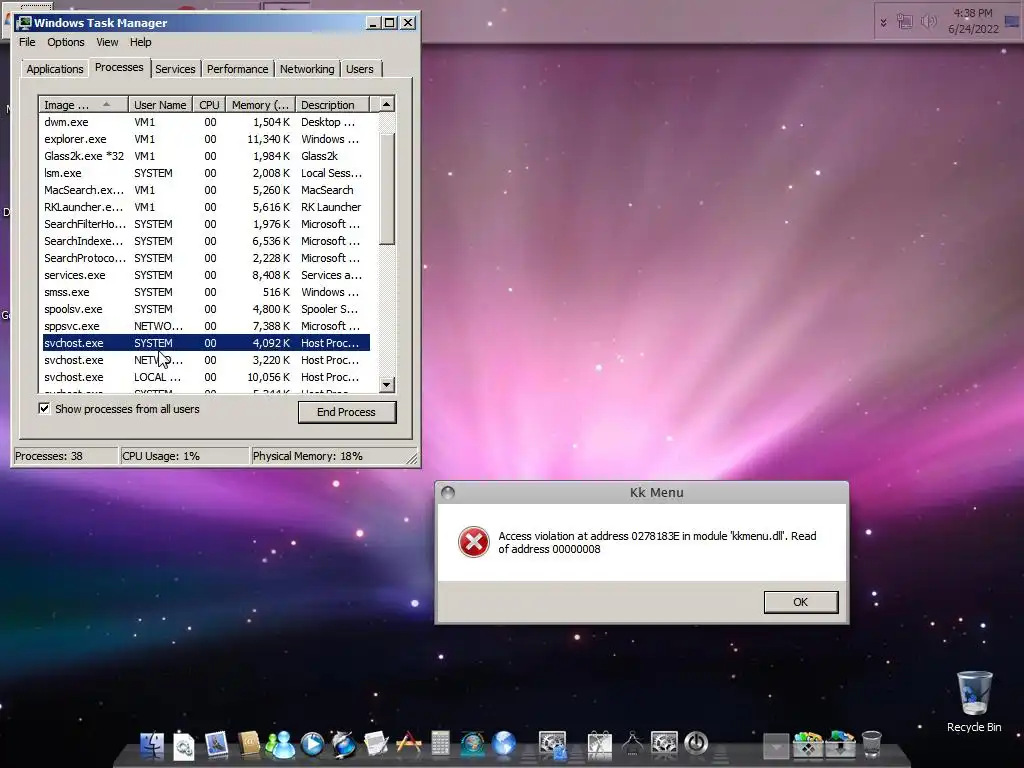The height and width of the screenshot is (768, 1024).
Task: Select the explorer.exe process row
Action: click(206, 139)
